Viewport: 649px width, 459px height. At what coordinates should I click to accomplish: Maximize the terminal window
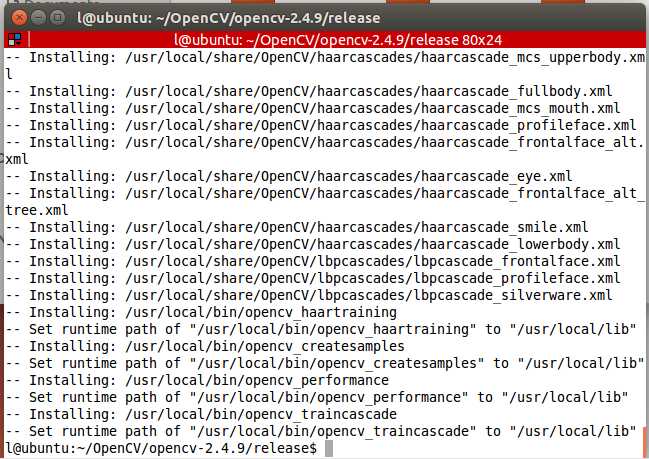coord(57,17)
